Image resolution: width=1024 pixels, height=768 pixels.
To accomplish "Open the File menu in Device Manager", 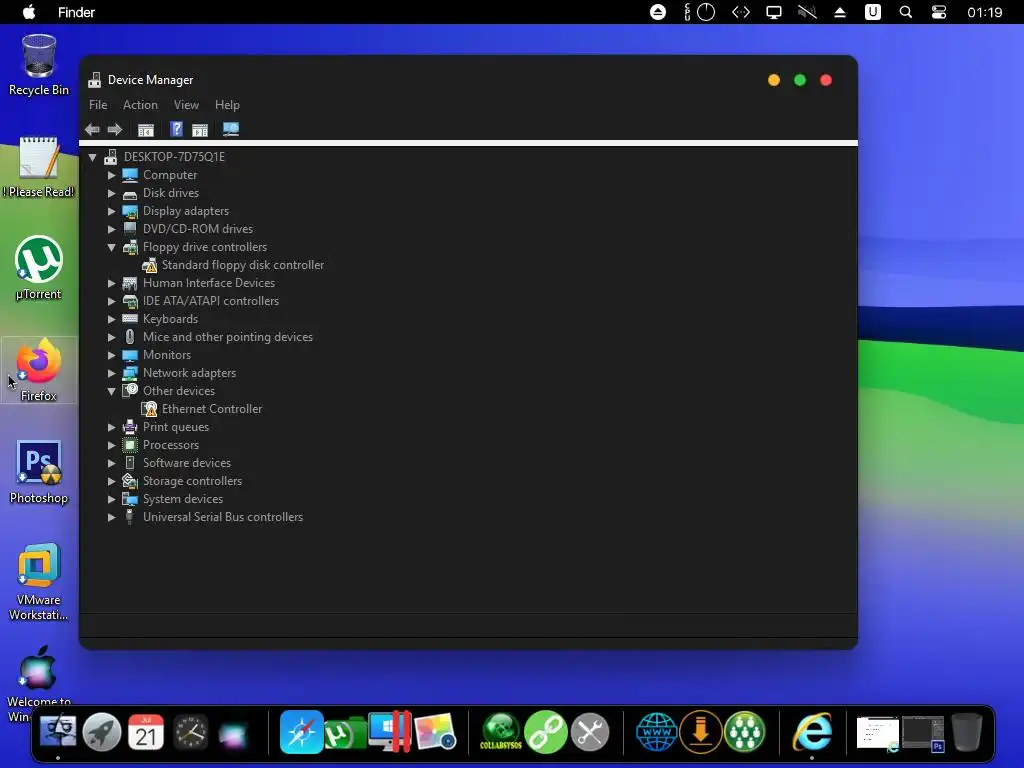I will pyautogui.click(x=98, y=104).
